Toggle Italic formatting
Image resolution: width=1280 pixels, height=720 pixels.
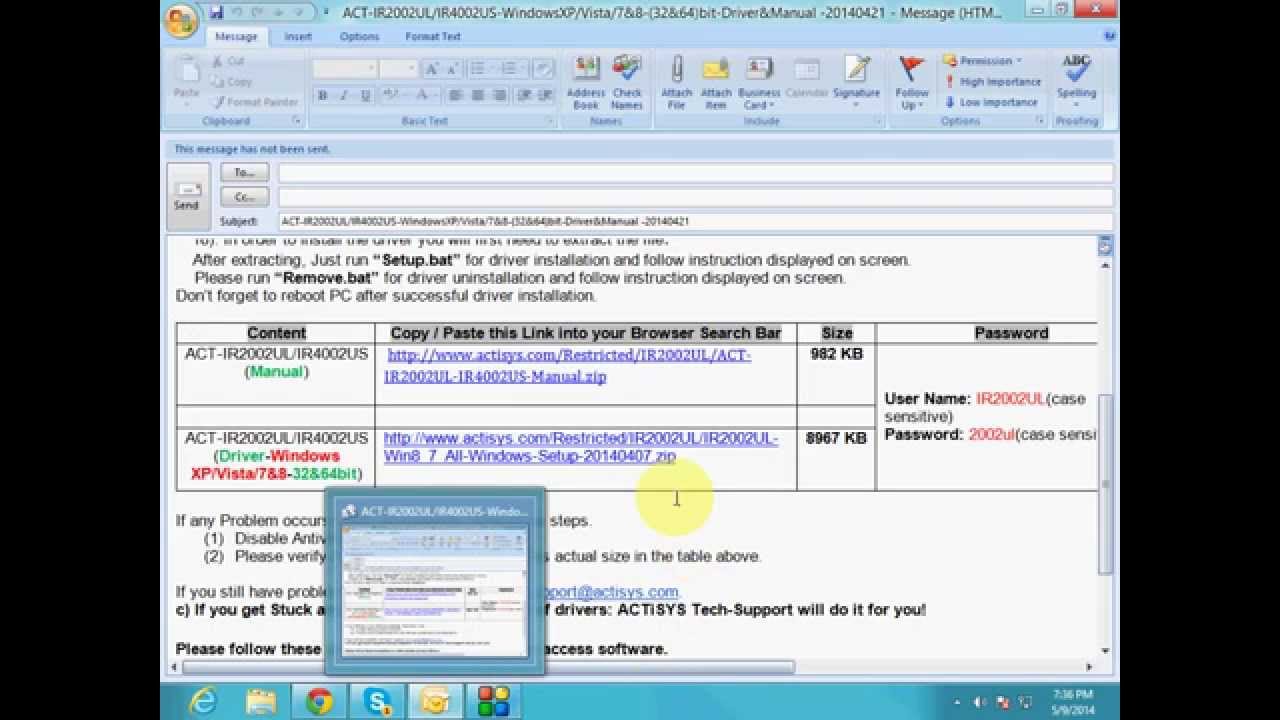(344, 95)
